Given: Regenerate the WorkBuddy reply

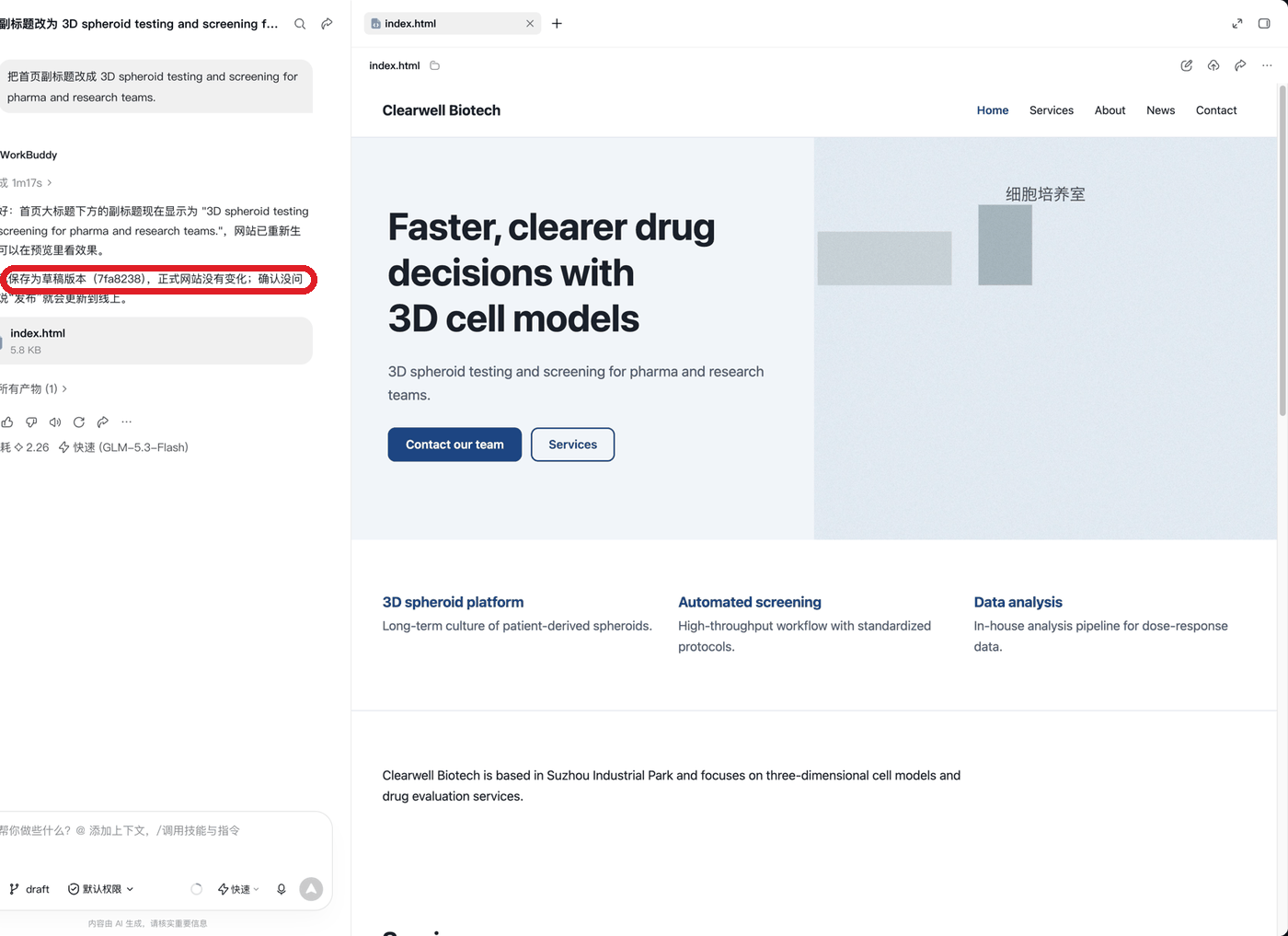Looking at the screenshot, I should click(x=79, y=422).
